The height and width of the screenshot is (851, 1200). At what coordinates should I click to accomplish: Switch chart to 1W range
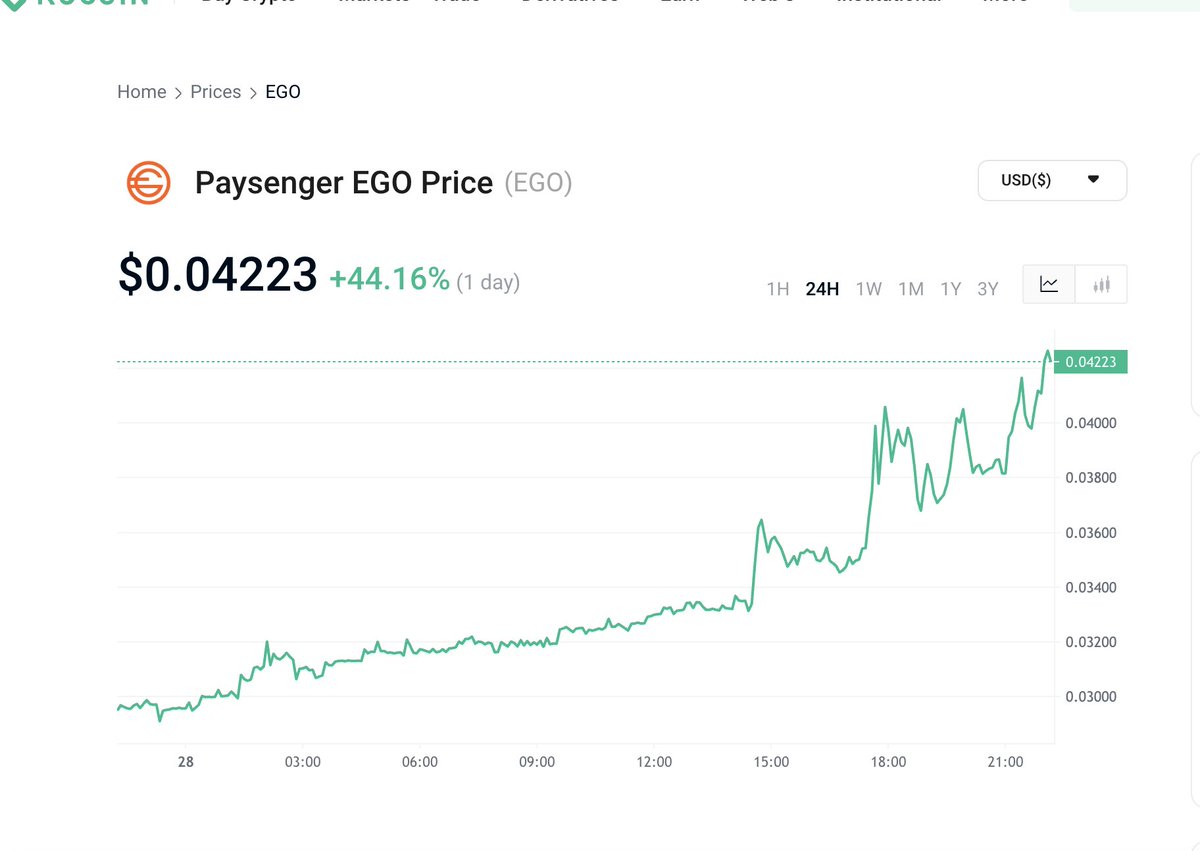(x=869, y=289)
